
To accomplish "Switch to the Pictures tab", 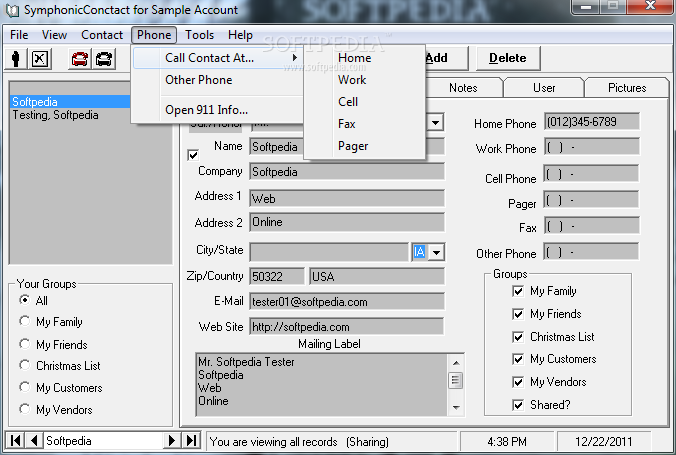I will click(627, 88).
